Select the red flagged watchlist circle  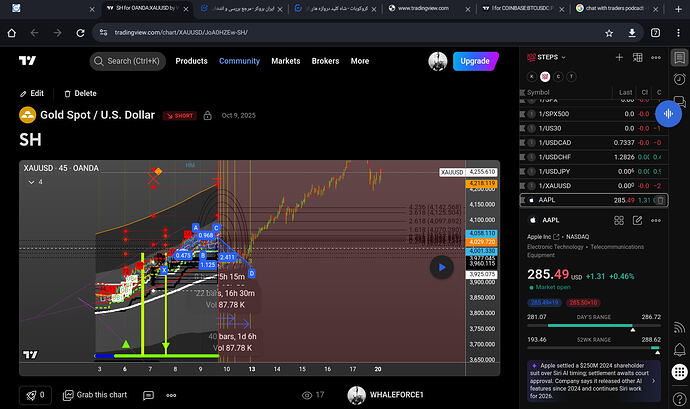(545, 77)
